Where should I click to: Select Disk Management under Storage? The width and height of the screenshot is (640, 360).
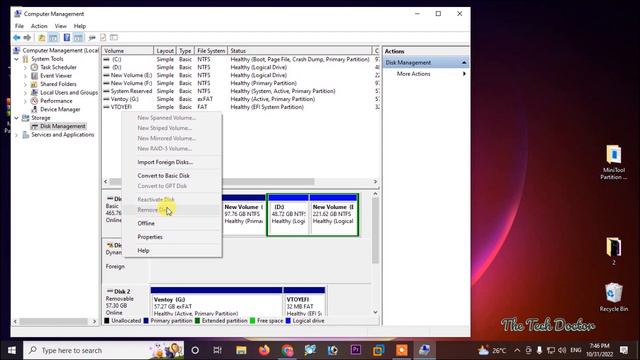63,126
